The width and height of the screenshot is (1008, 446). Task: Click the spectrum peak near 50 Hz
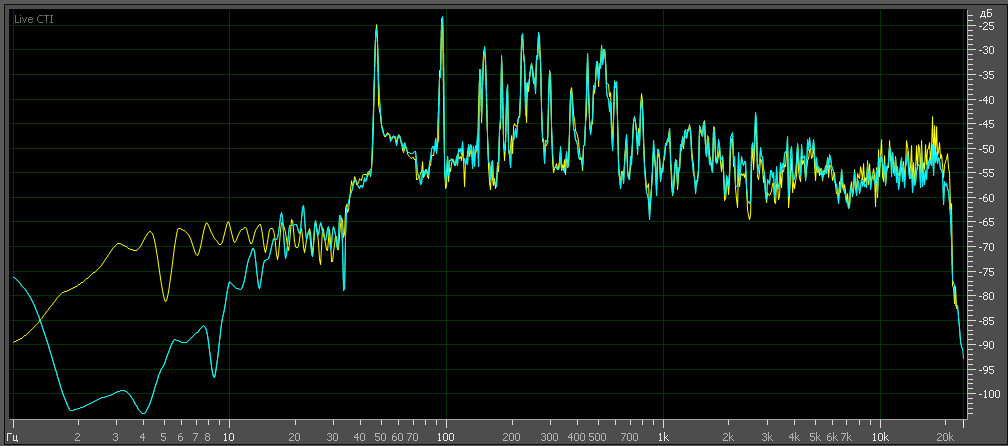(x=376, y=29)
